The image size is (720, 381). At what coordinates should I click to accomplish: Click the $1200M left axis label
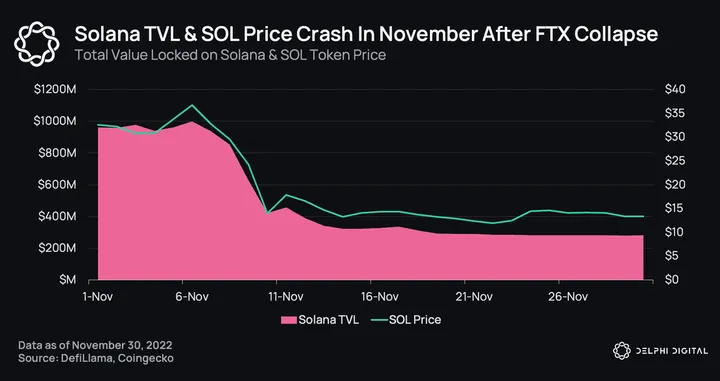click(x=55, y=90)
